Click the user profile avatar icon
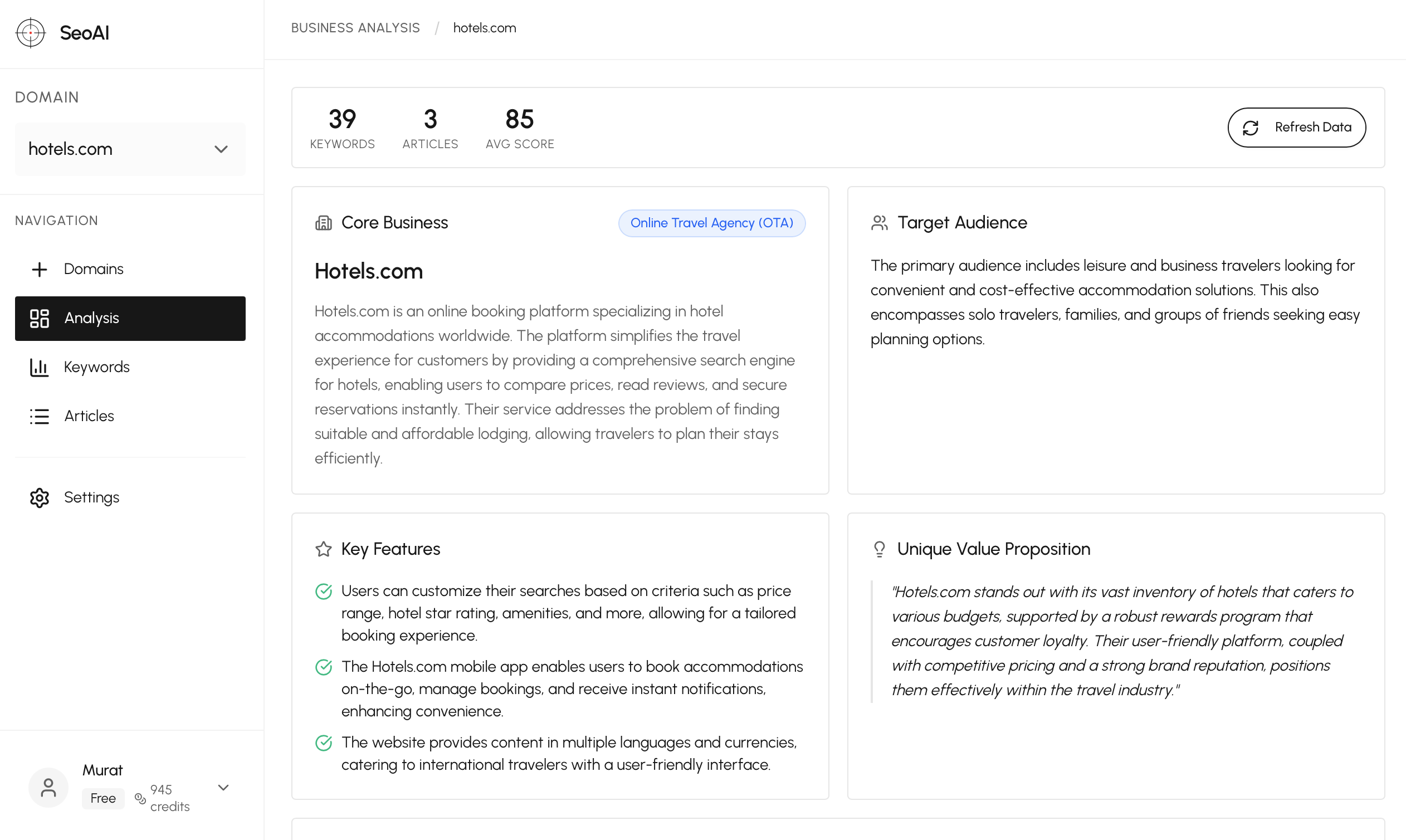The height and width of the screenshot is (840, 1406). (x=47, y=787)
